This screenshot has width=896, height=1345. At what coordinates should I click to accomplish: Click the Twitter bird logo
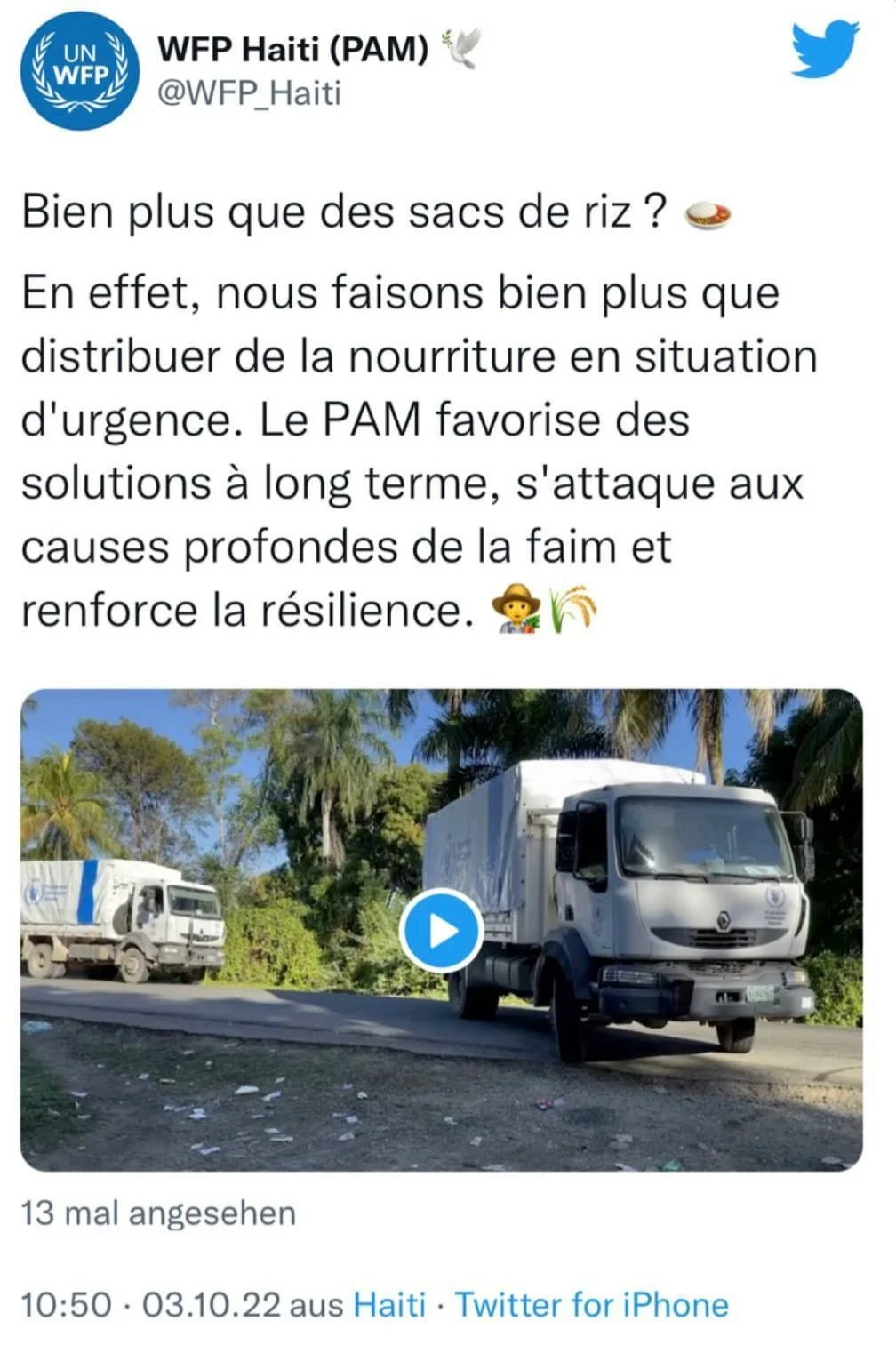[x=826, y=50]
